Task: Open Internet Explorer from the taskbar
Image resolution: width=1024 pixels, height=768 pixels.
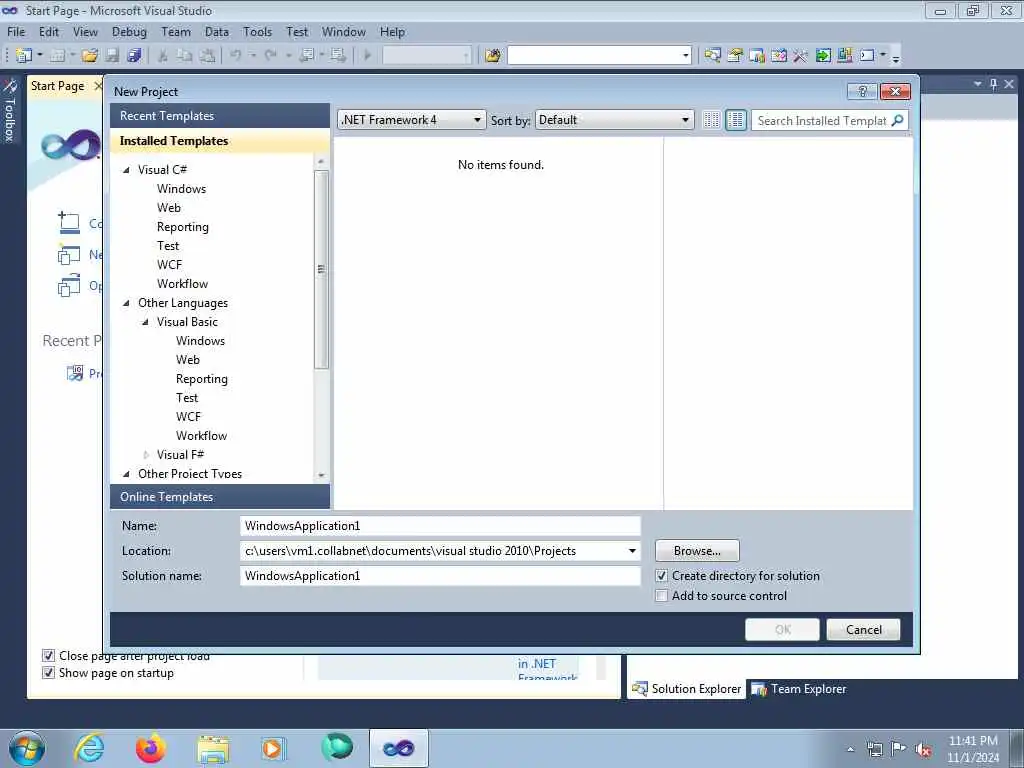Action: click(x=89, y=748)
